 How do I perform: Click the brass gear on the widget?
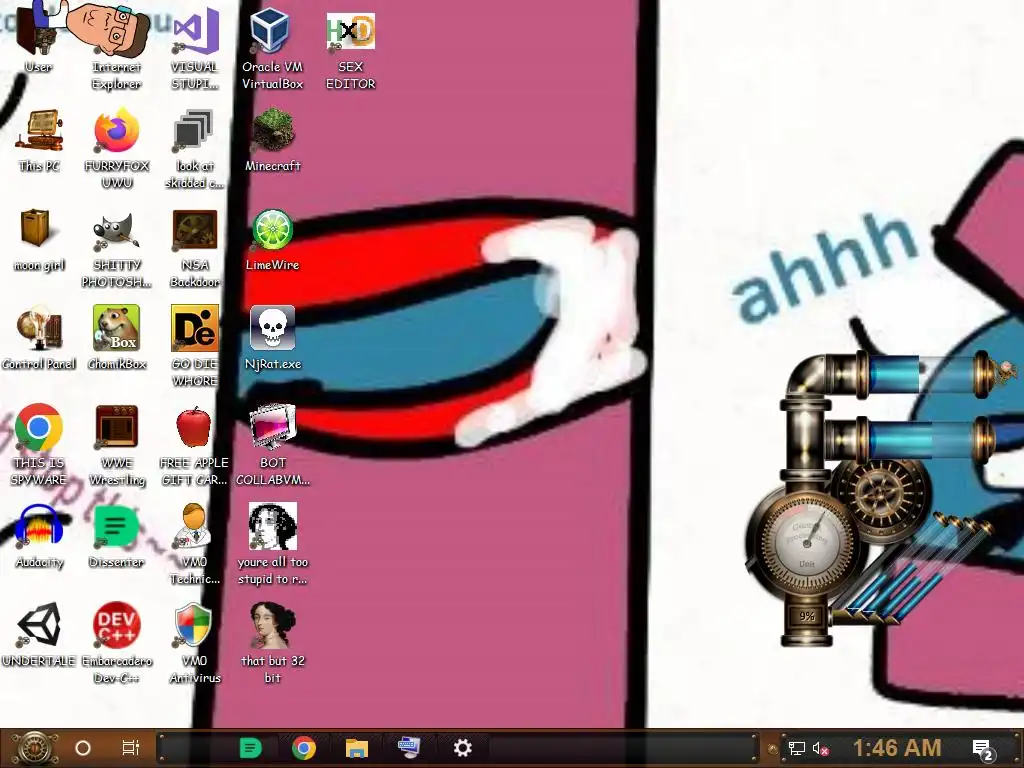point(880,494)
